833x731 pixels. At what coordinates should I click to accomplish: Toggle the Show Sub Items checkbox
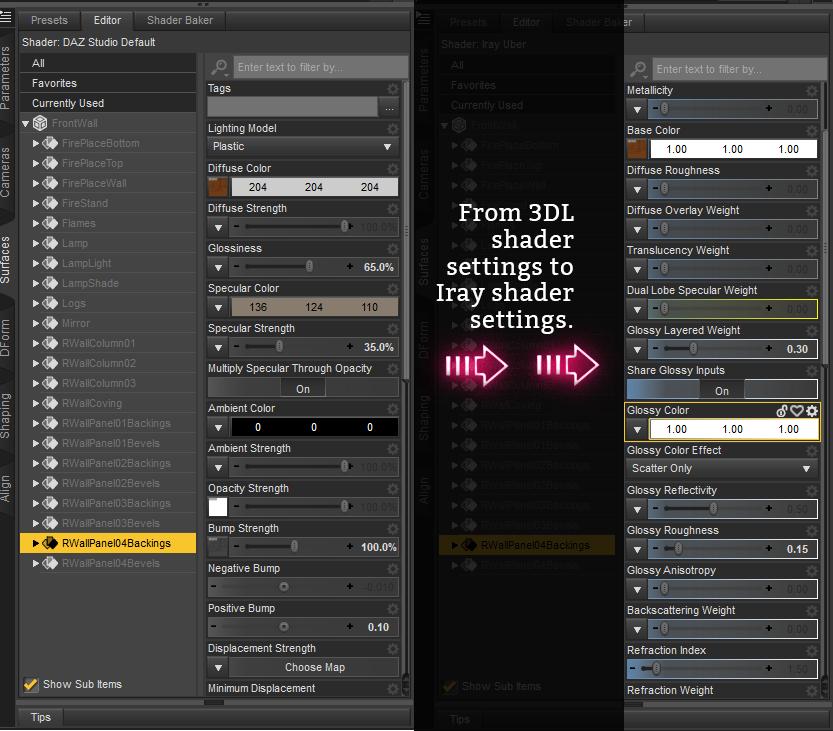click(x=31, y=684)
